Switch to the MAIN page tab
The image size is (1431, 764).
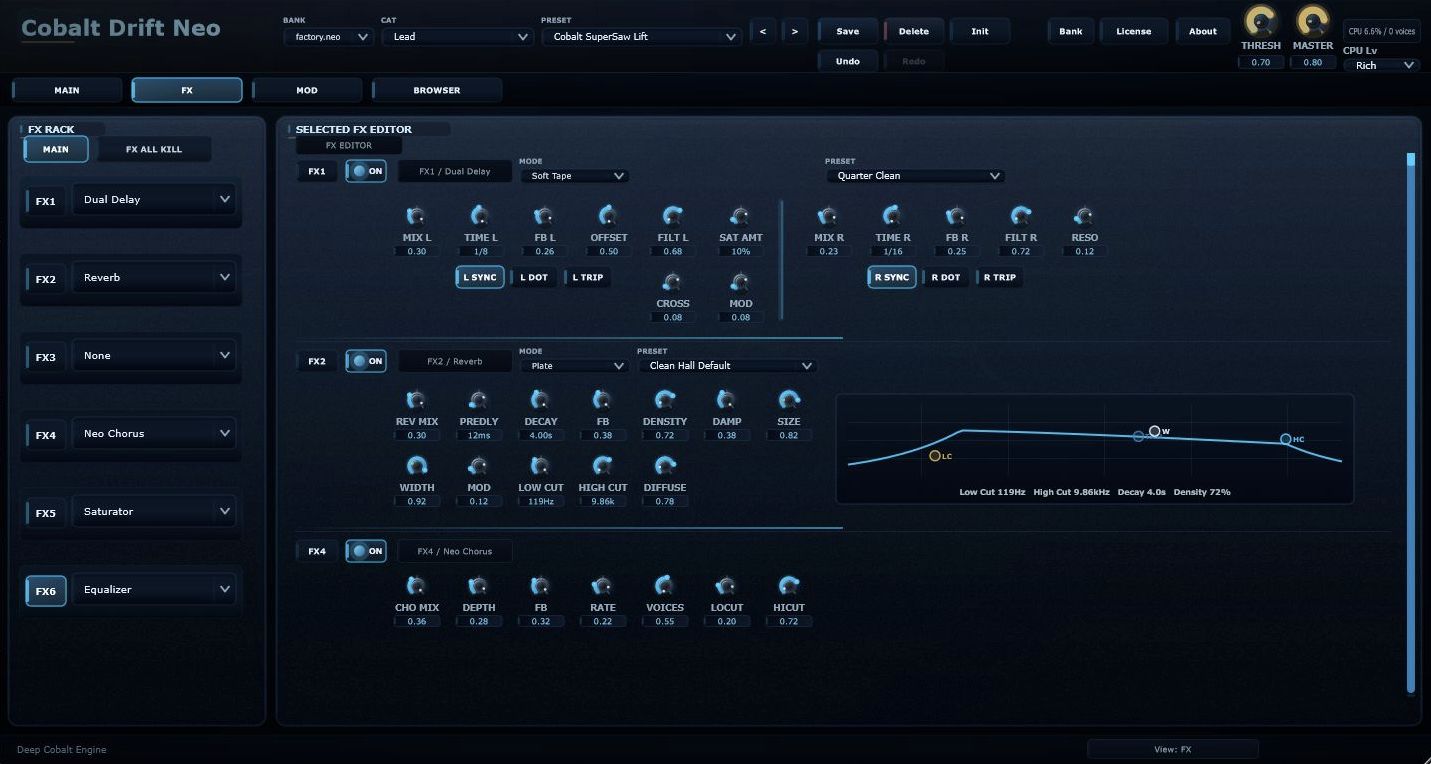67,90
